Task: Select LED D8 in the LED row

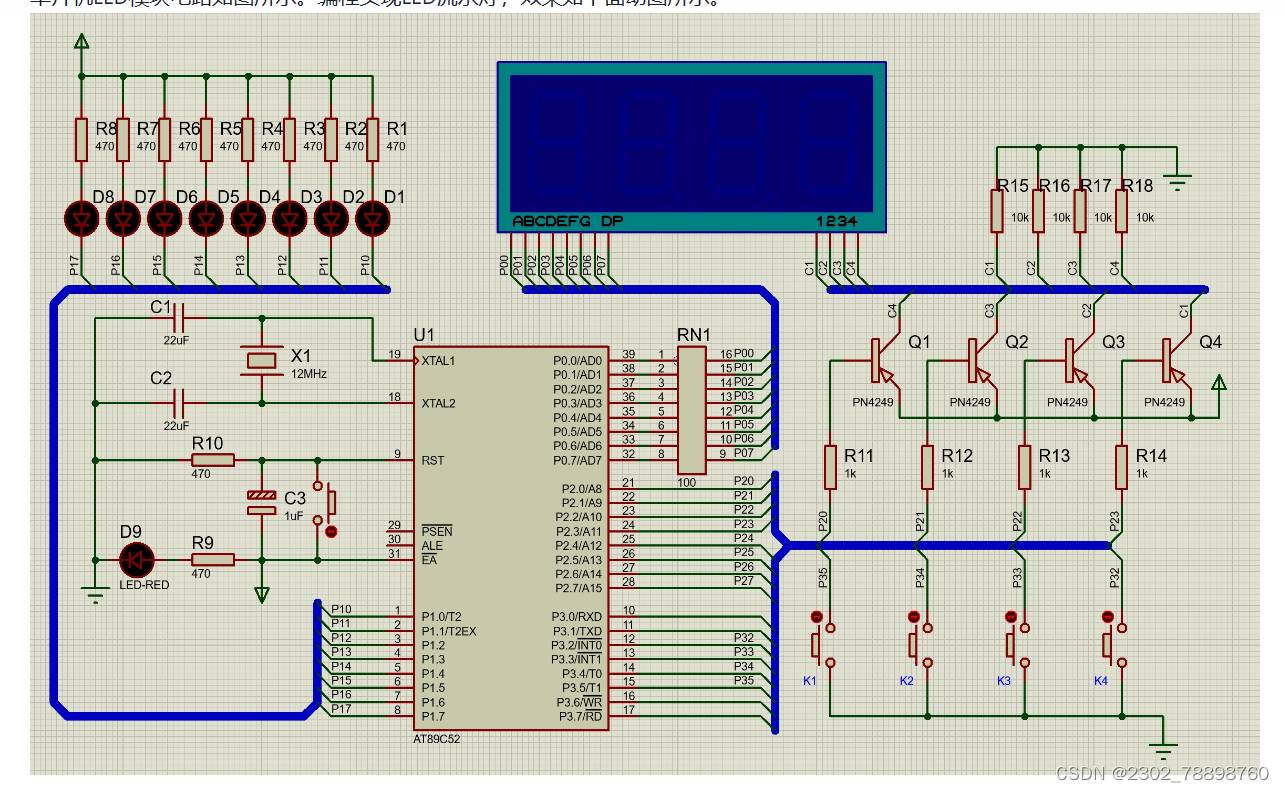Action: tap(81, 218)
